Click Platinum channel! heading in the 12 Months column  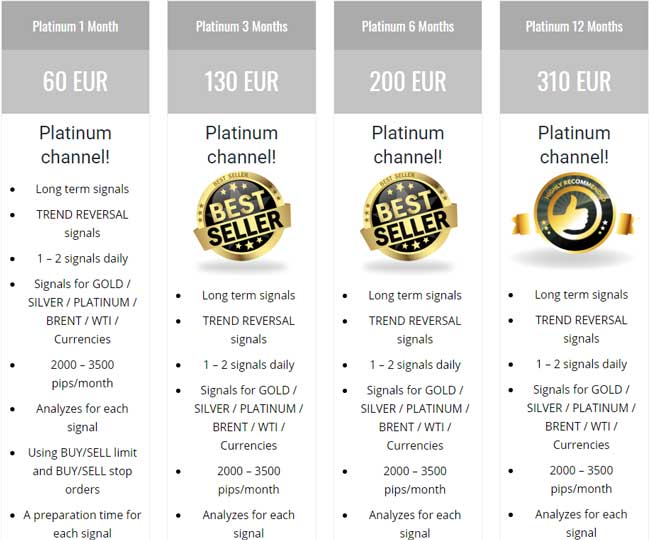pyautogui.click(x=574, y=144)
